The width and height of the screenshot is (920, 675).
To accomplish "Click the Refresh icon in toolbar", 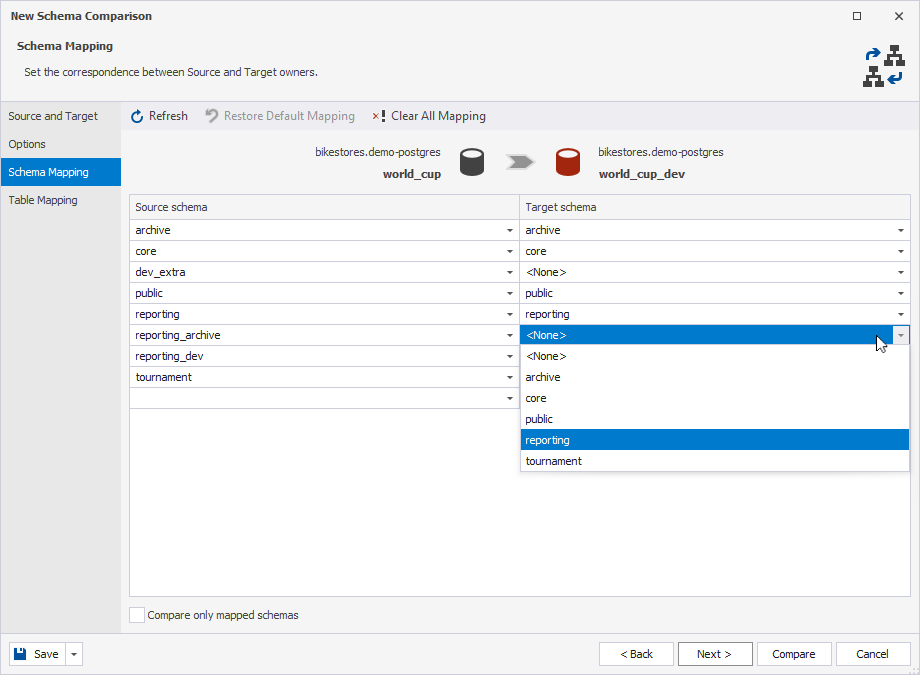I will (x=137, y=116).
